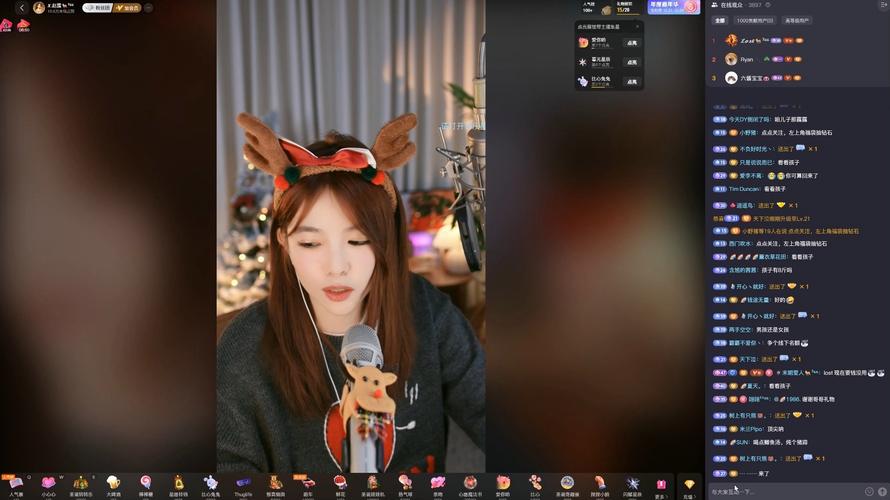Switch to the 全部 audience tab
Image resolution: width=890 pixels, height=500 pixels.
719,20
